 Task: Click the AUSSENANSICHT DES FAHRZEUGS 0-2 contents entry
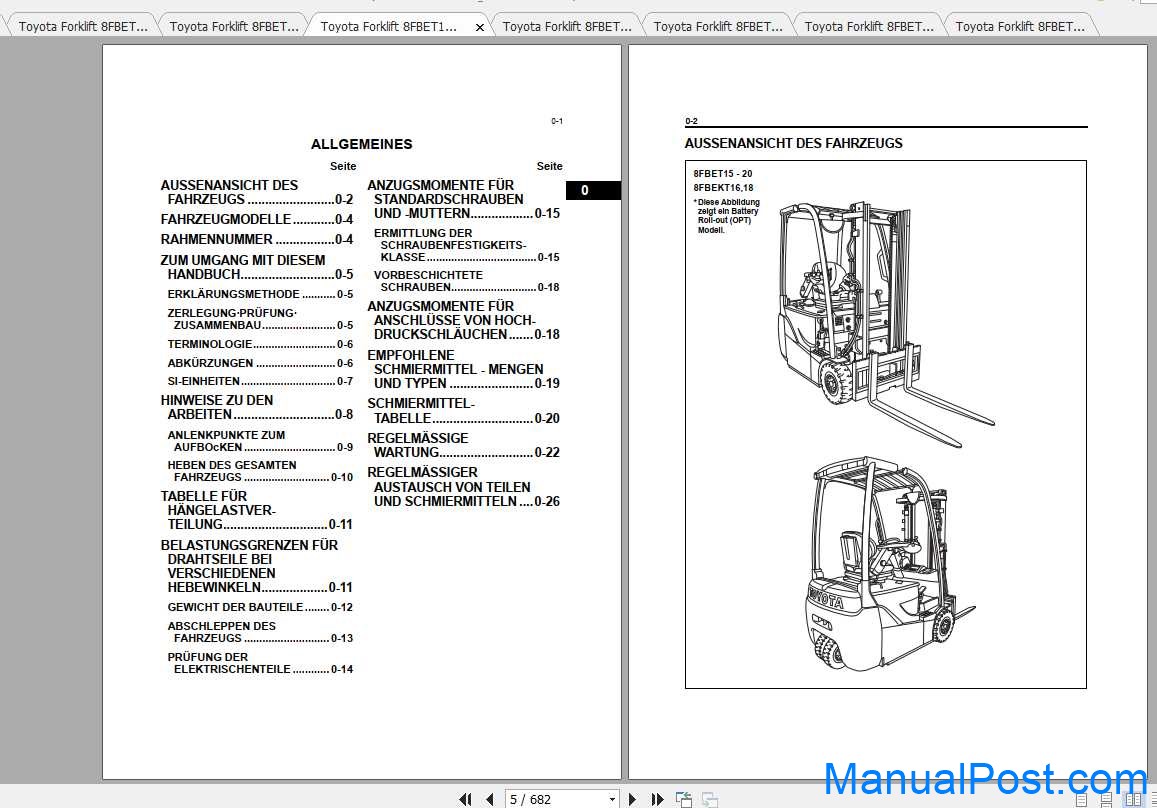pos(257,192)
